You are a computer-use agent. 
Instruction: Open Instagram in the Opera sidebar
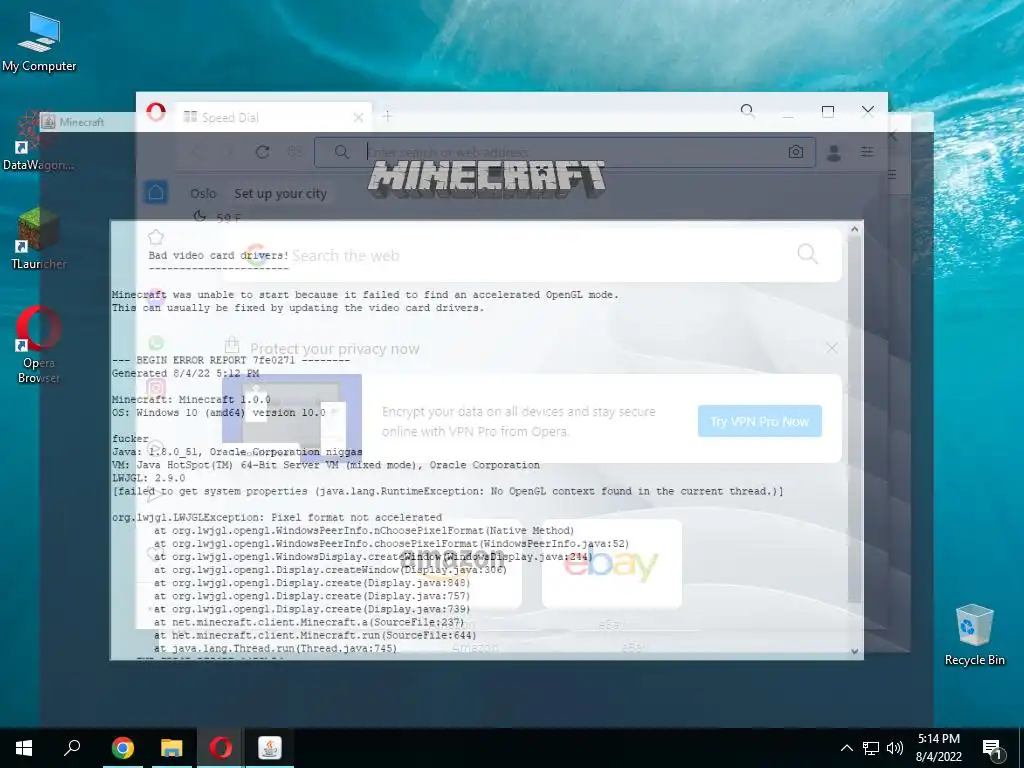pos(155,389)
